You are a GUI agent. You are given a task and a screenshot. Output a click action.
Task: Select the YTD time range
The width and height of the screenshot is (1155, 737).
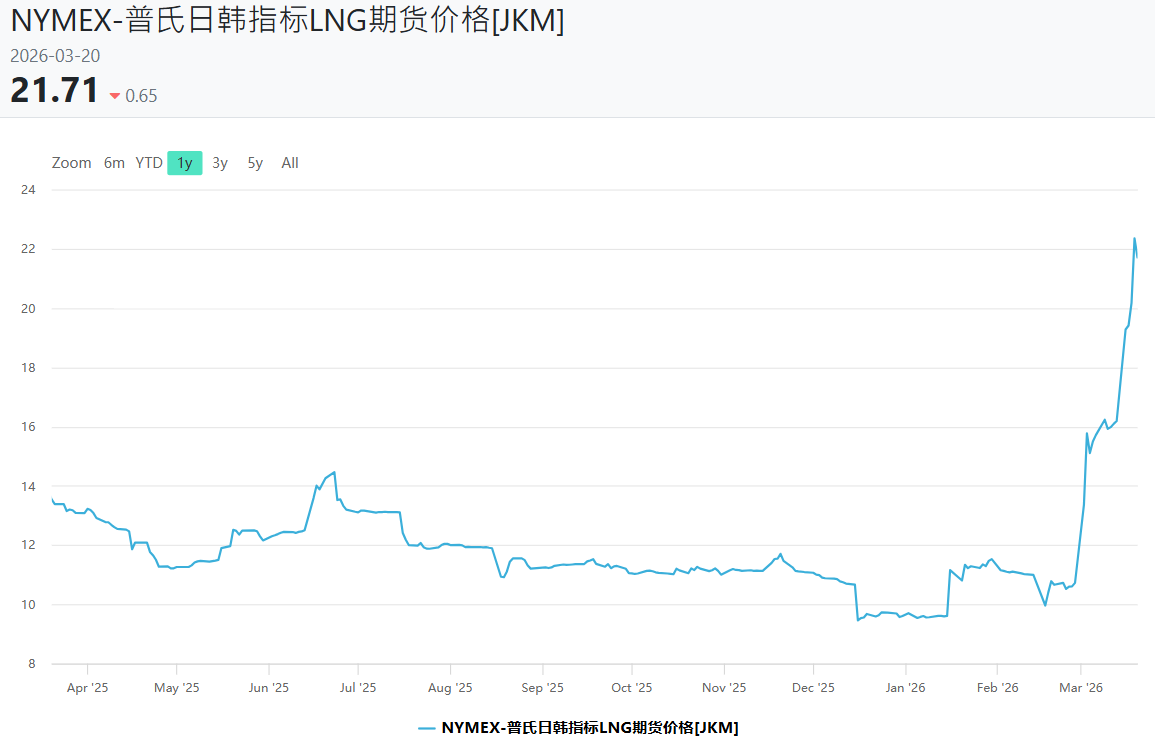pyautogui.click(x=148, y=162)
